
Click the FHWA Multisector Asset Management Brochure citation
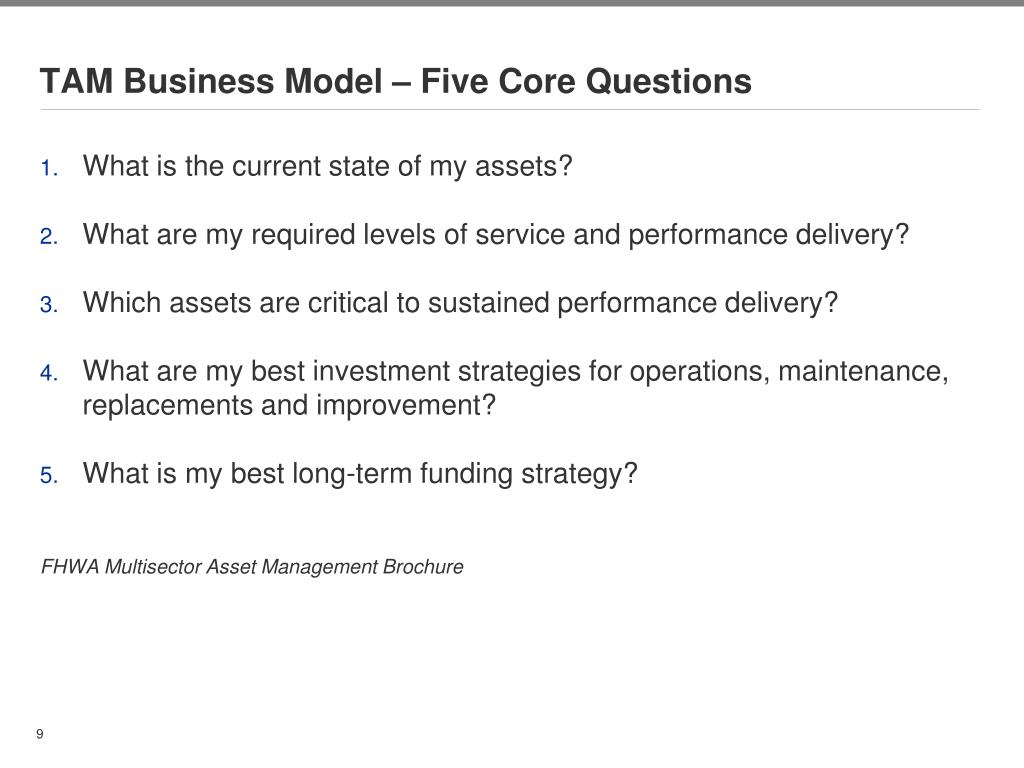pos(252,567)
